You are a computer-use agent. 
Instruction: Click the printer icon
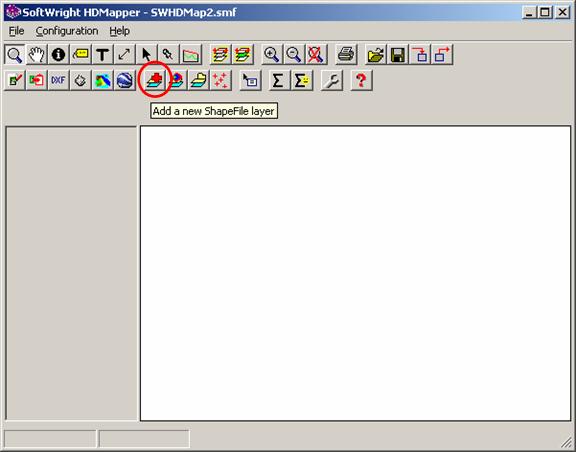point(346,55)
